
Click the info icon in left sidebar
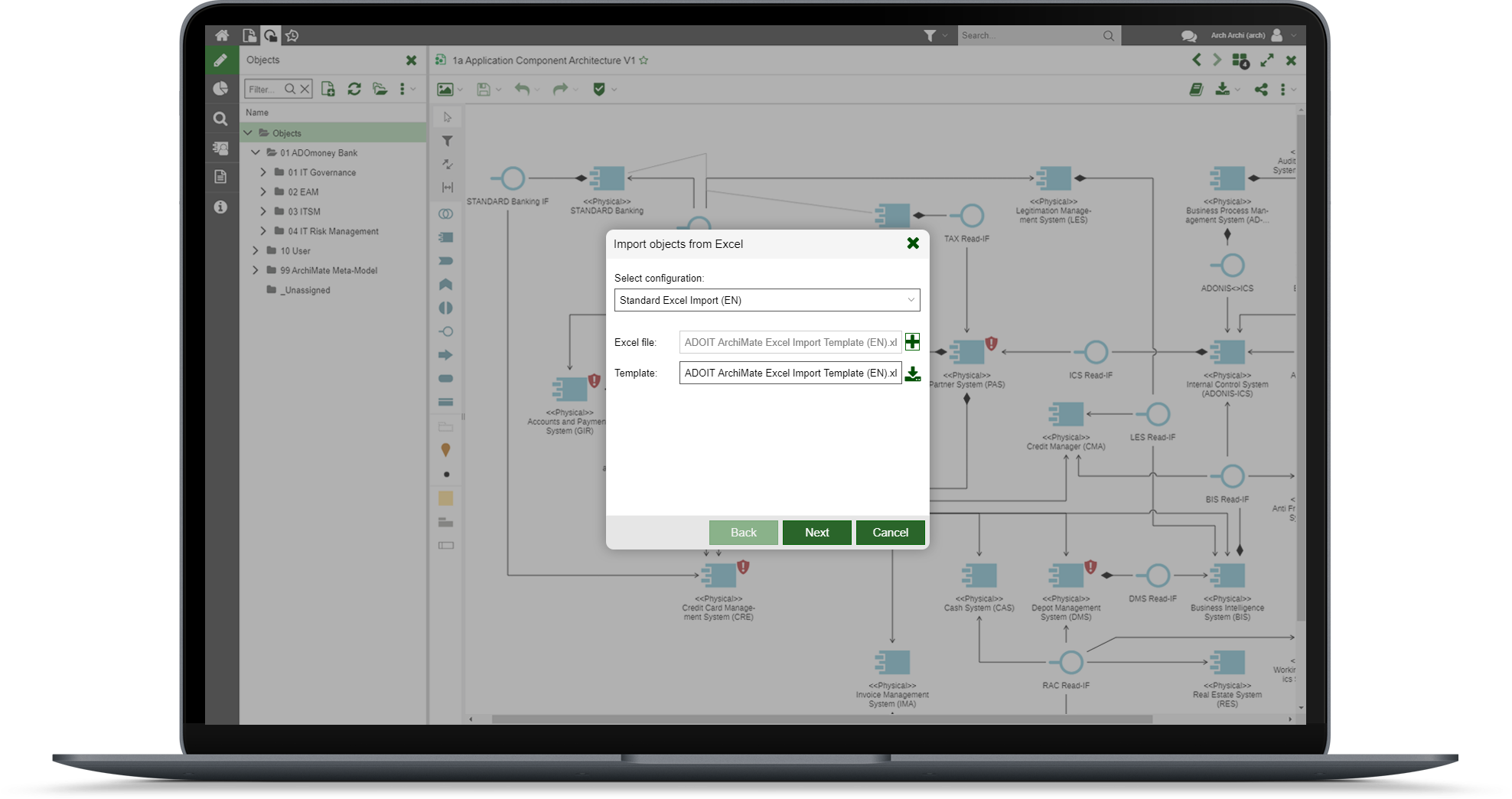pos(220,207)
